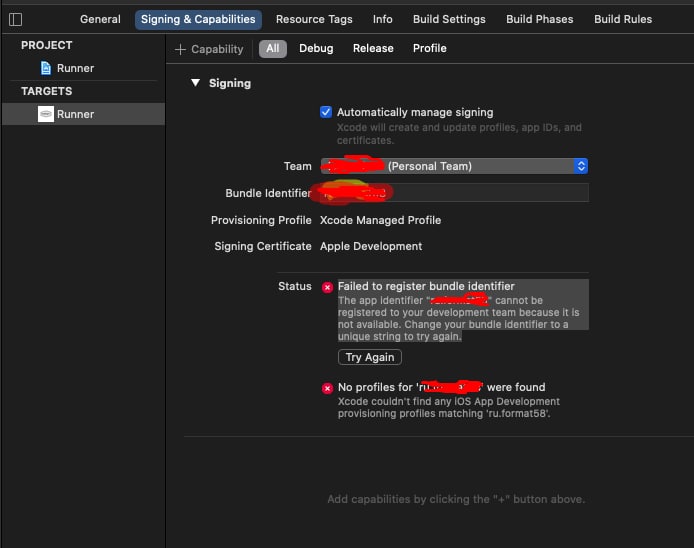Image resolution: width=694 pixels, height=548 pixels.
Task: Click the Apple Development certificate value
Action: 371,247
